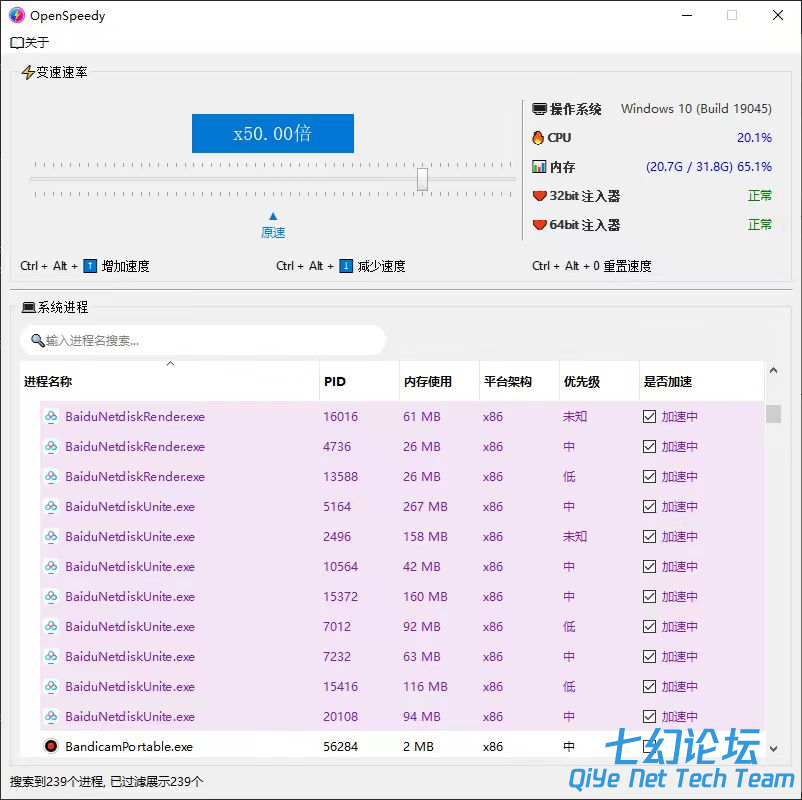Uncheck 加速中 for BaiduNetdiskRender.exe PID 4736
Screen dimensions: 802x800
pos(649,447)
